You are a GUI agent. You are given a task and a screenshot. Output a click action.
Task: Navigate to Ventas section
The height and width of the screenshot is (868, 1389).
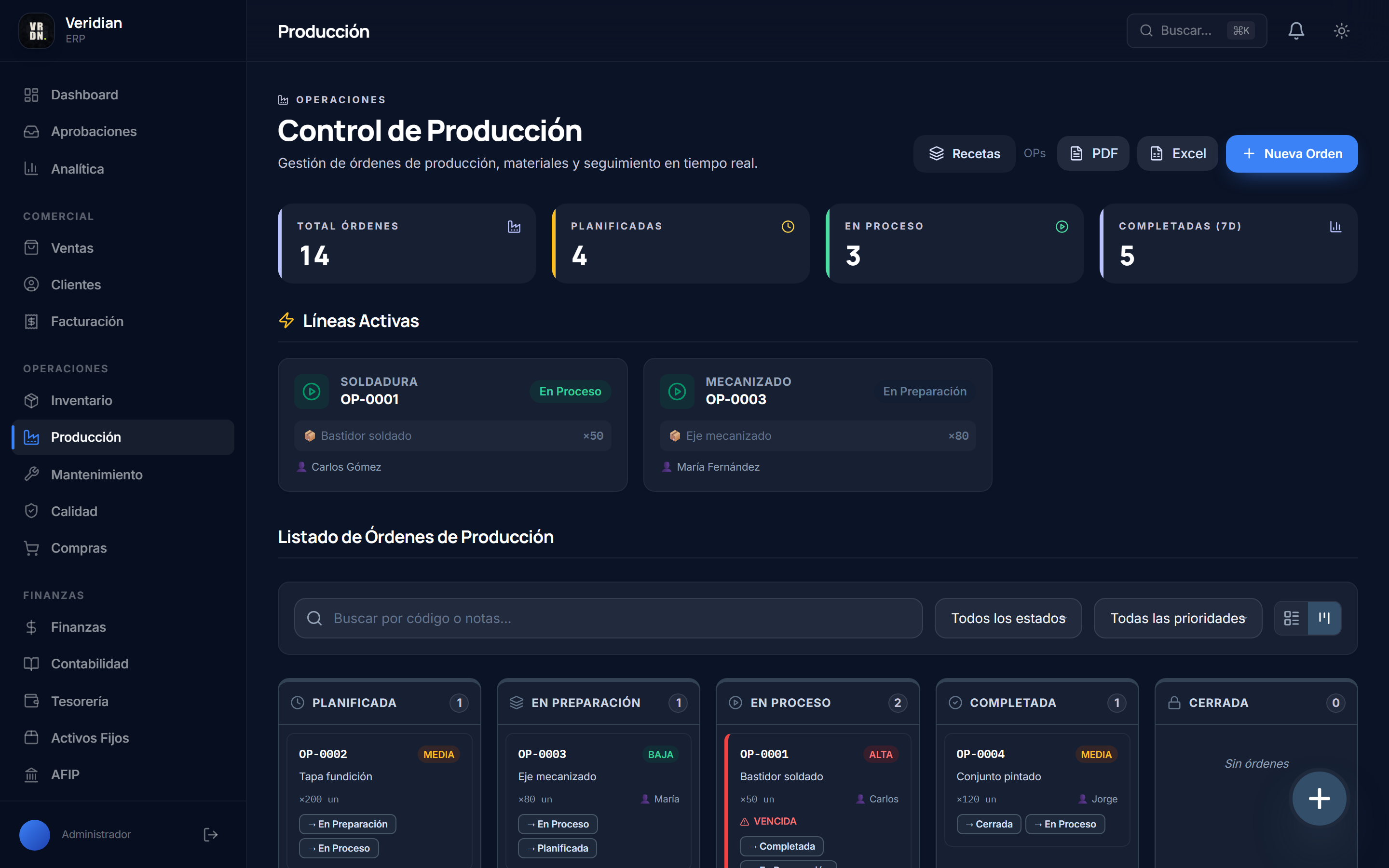[x=123, y=248]
